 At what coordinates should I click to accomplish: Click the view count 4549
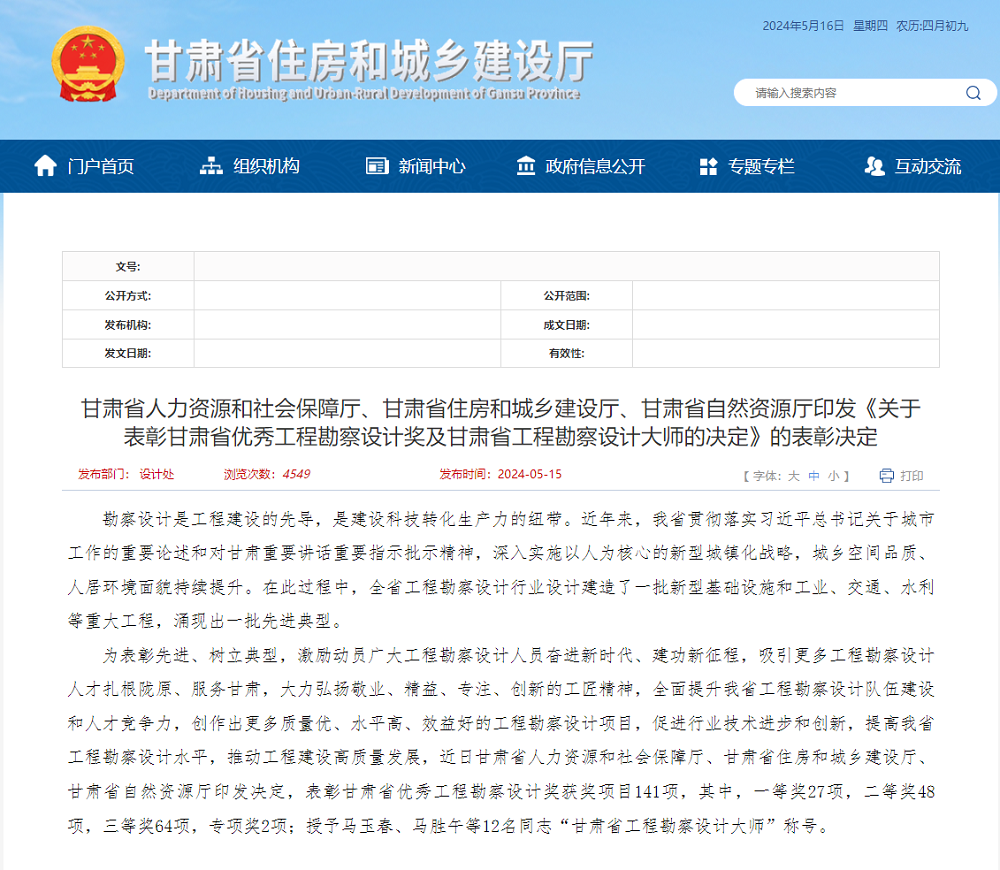pos(296,474)
